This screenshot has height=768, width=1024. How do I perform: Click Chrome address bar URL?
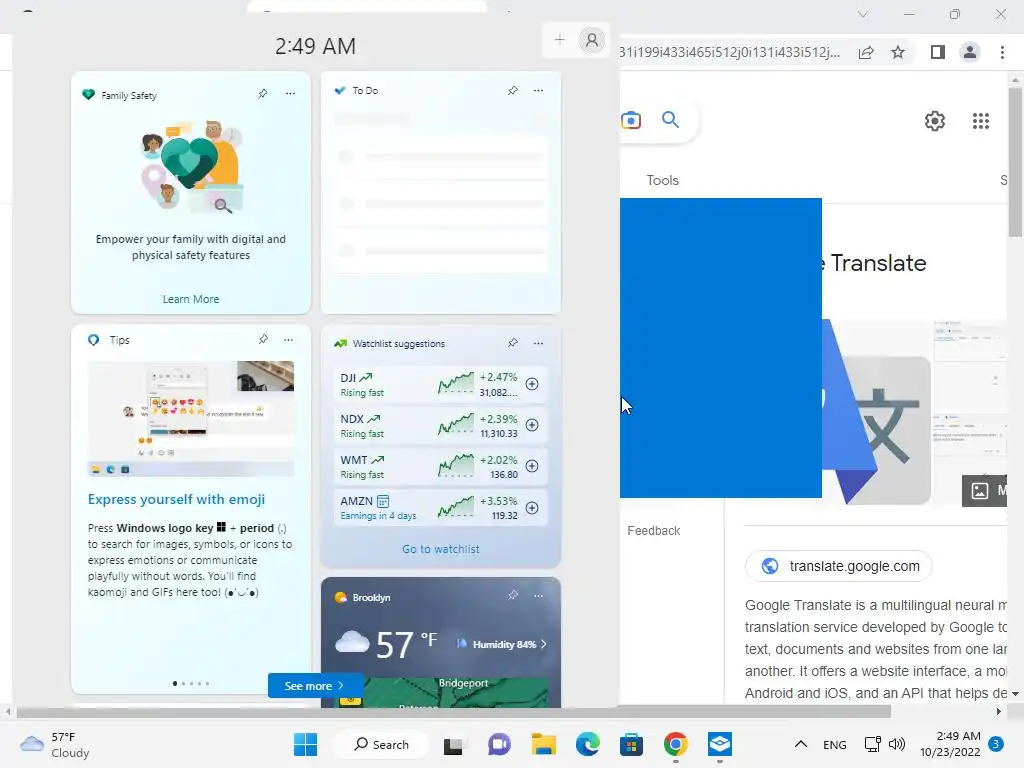tap(729, 52)
